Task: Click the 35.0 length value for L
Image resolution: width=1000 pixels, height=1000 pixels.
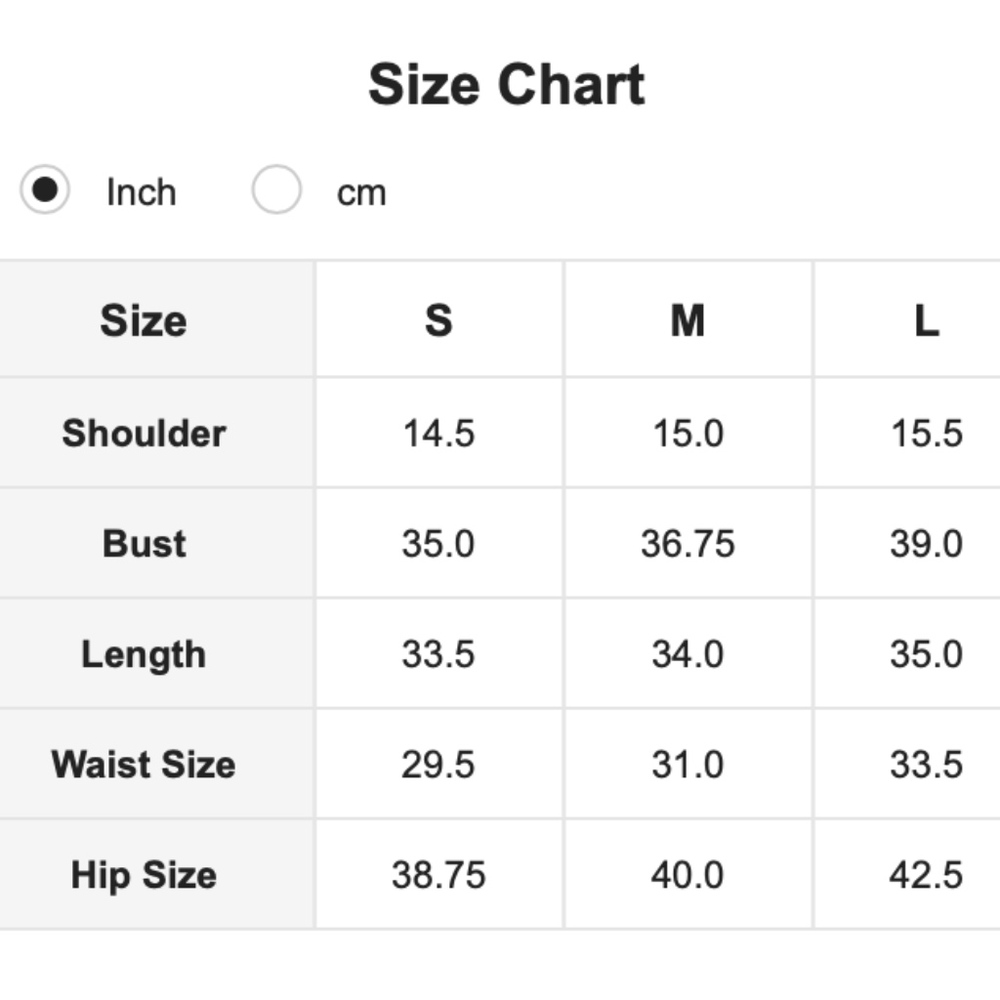Action: 926,654
